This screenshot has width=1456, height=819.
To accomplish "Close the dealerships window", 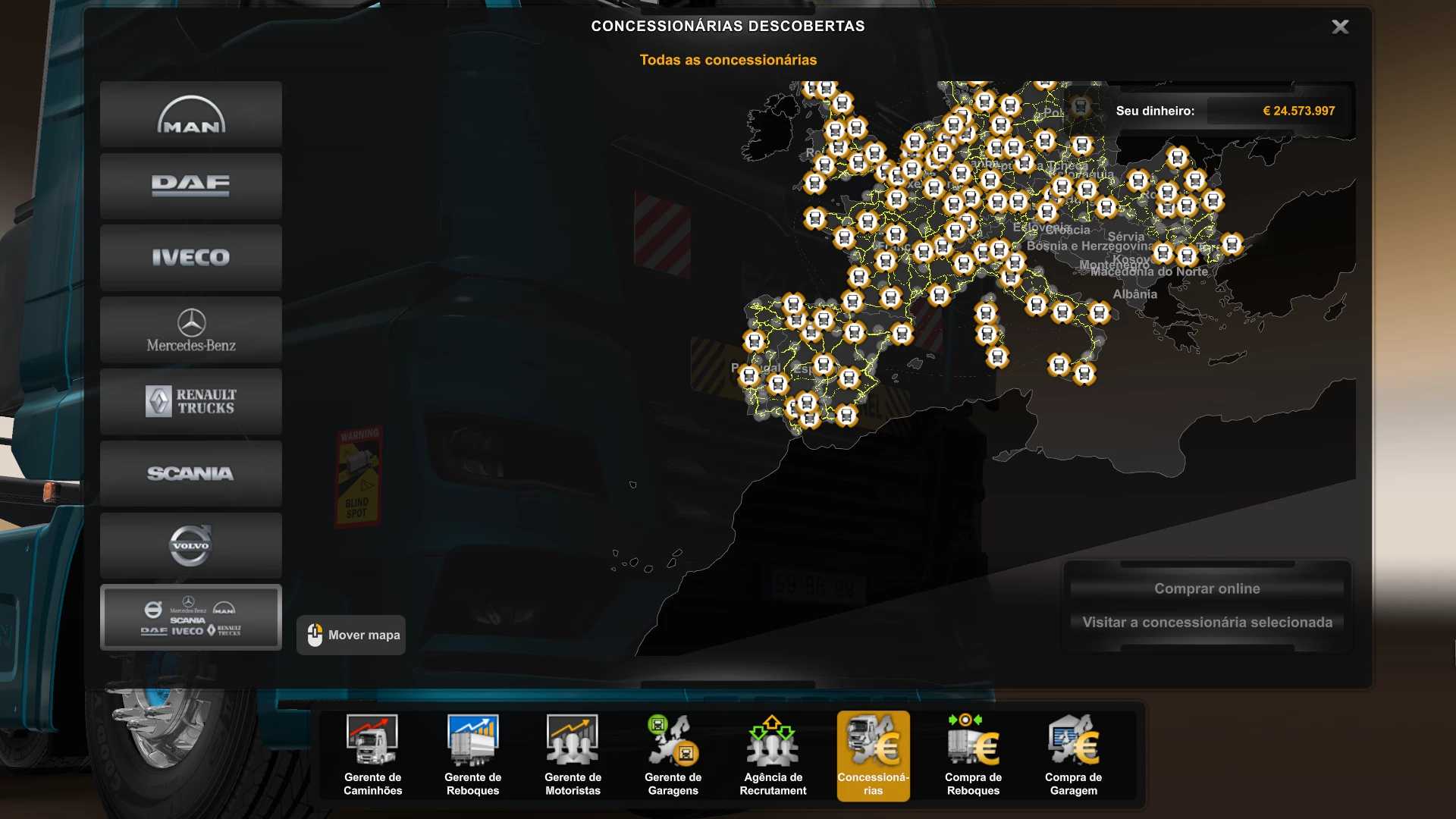I will [1340, 27].
